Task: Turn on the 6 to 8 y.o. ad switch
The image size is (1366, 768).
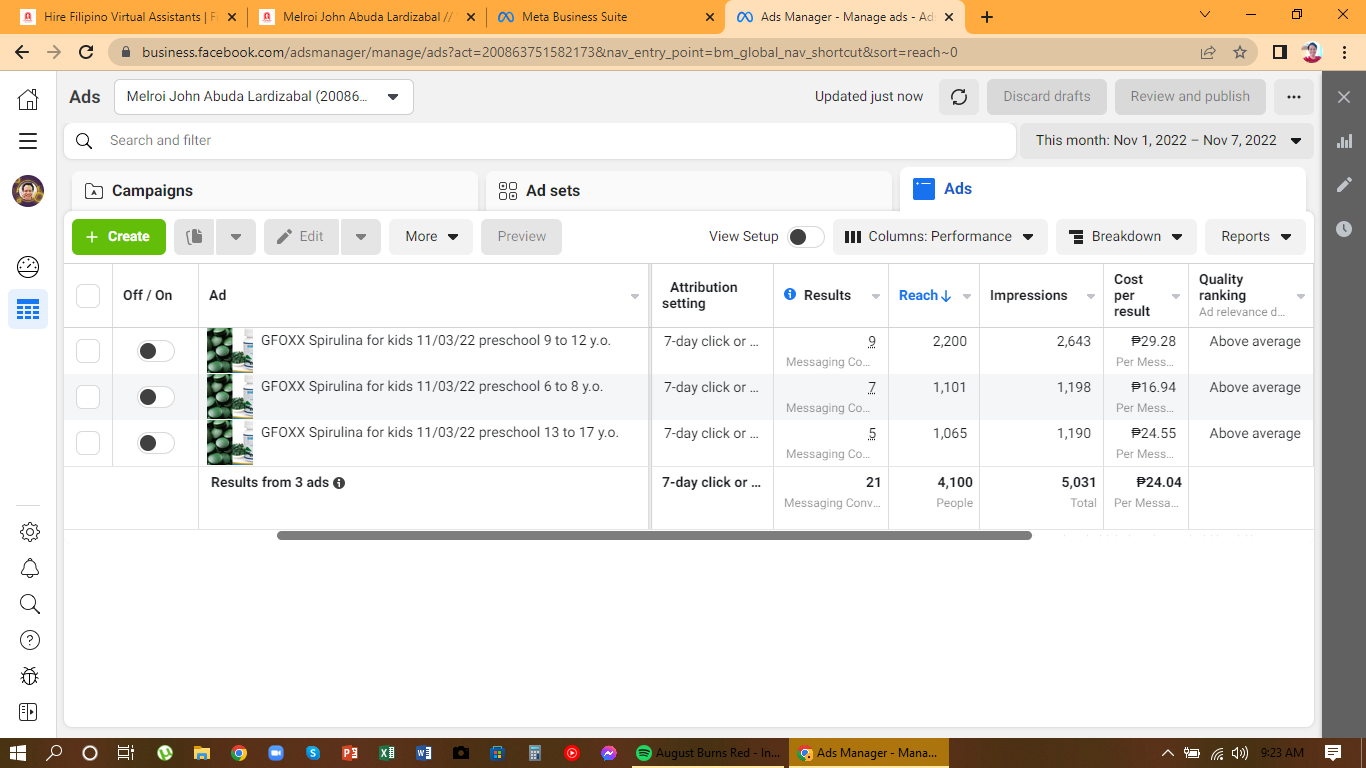Action: tap(156, 397)
